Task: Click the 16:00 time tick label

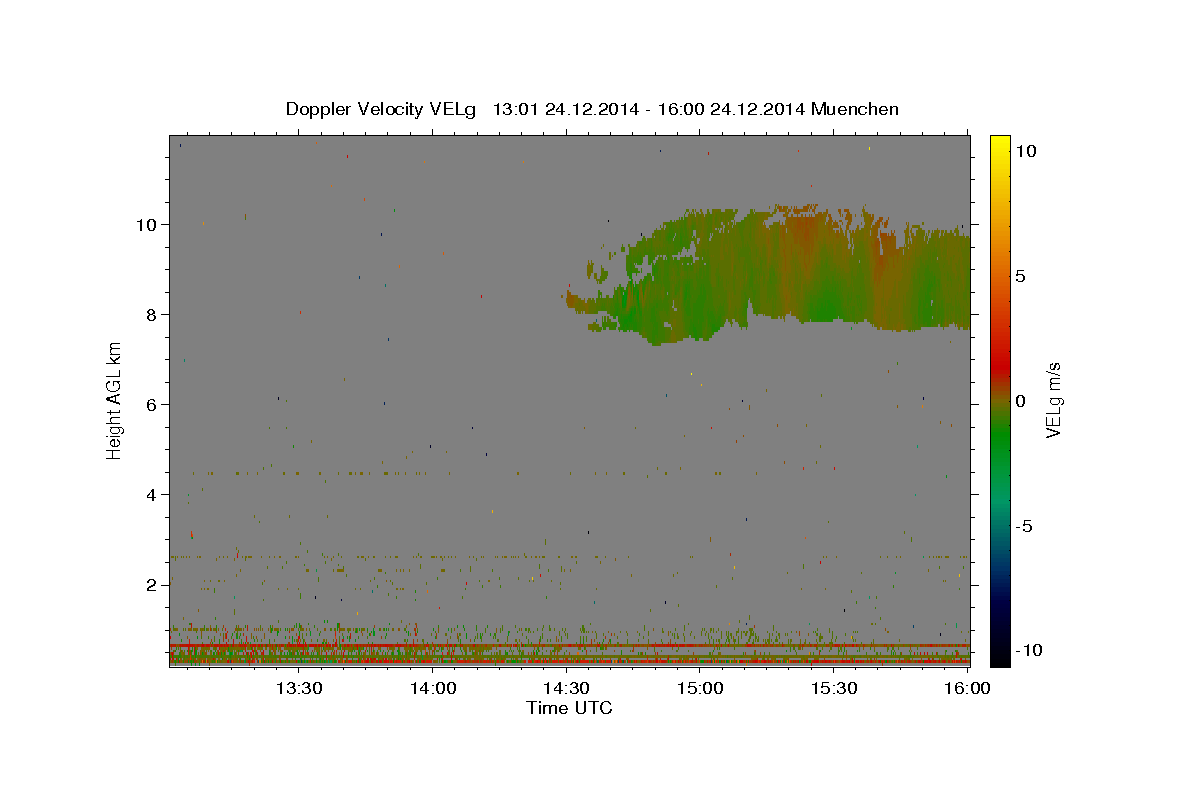Action: click(967, 688)
